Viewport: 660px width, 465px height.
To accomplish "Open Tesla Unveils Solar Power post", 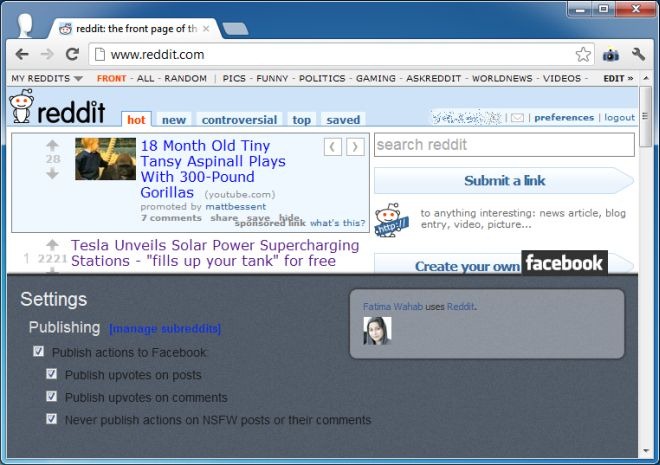I will click(x=215, y=253).
